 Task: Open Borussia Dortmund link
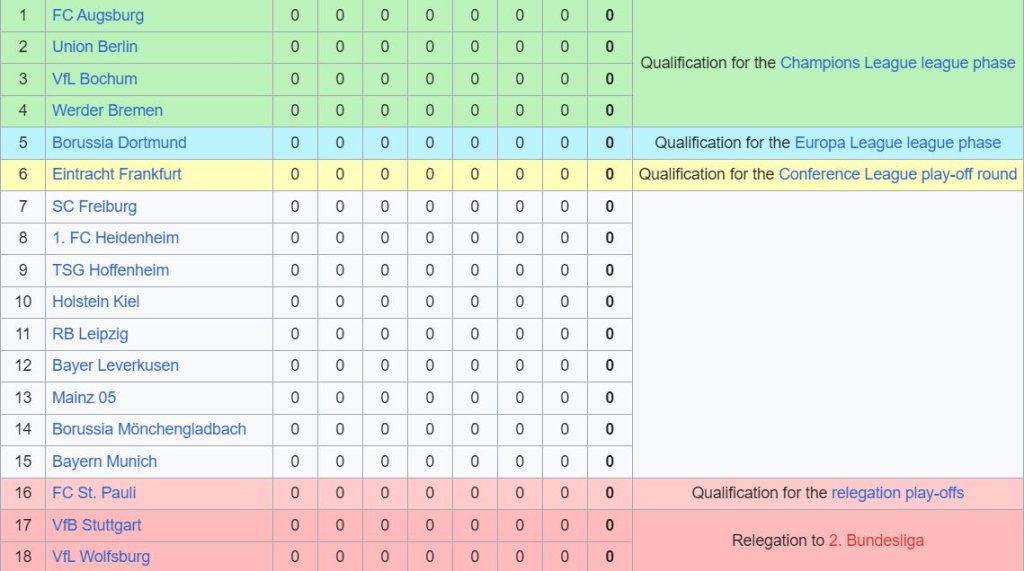tap(119, 143)
